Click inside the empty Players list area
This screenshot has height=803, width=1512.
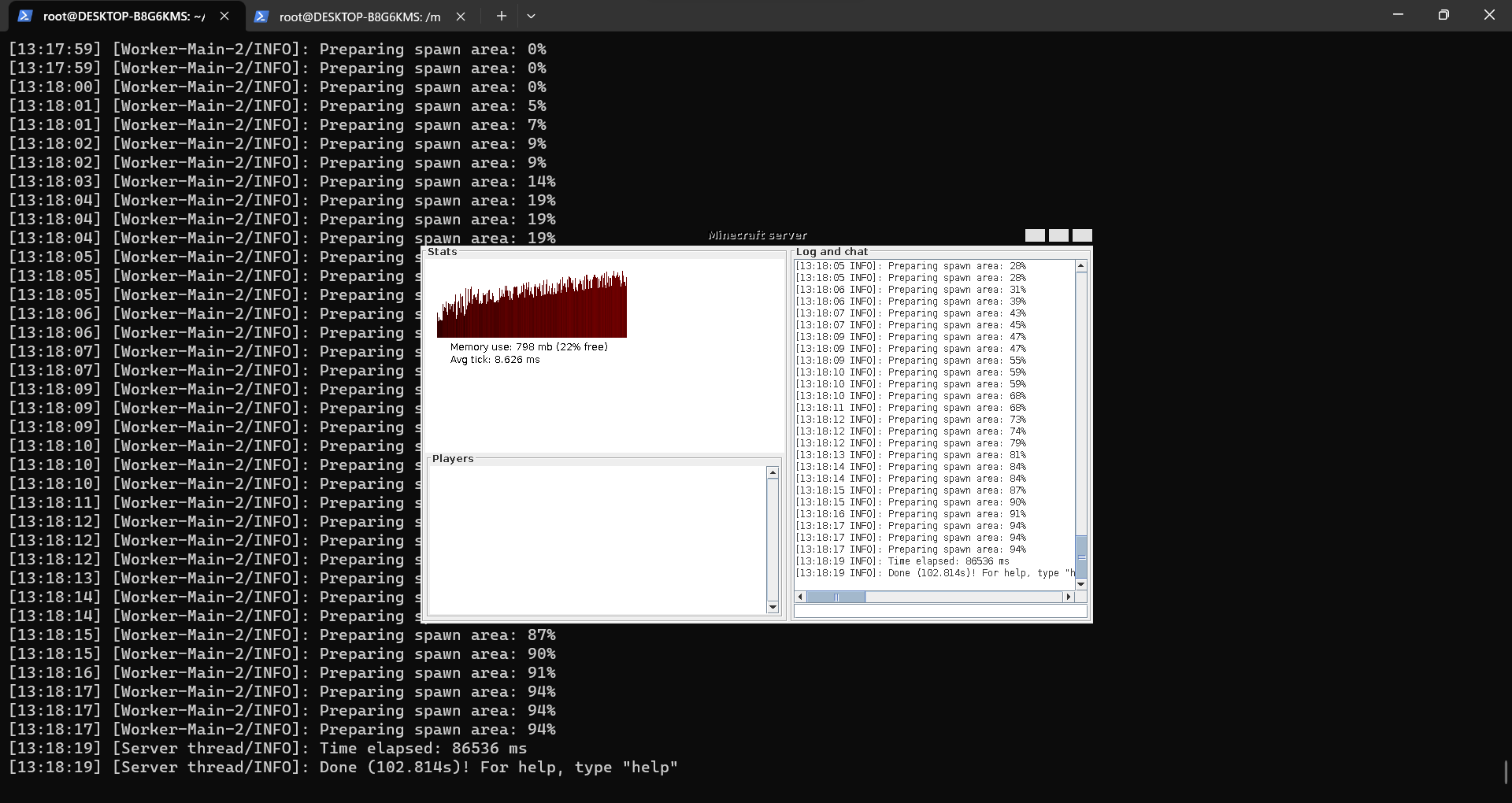coord(595,539)
